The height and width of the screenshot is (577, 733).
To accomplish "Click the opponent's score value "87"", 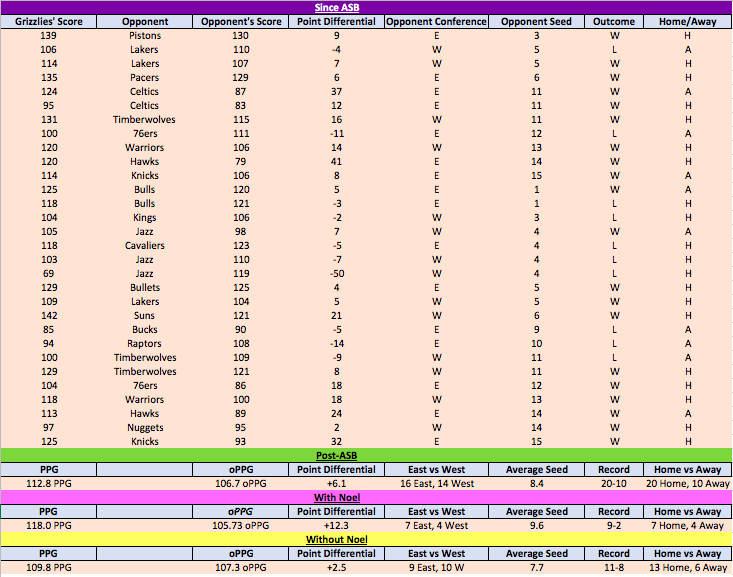I will [x=240, y=92].
